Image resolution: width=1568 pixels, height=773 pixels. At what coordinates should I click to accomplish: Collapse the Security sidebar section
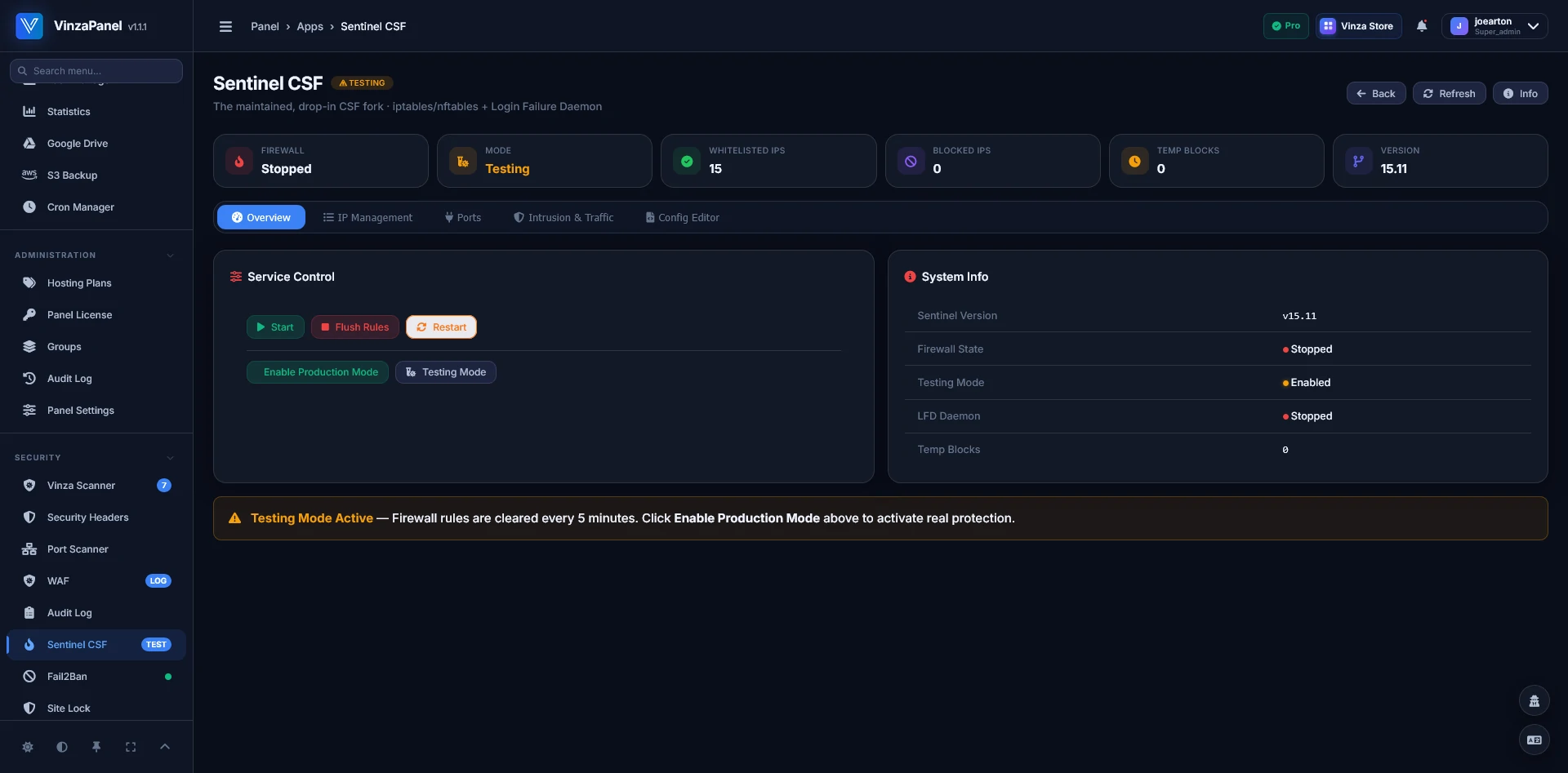[170, 458]
